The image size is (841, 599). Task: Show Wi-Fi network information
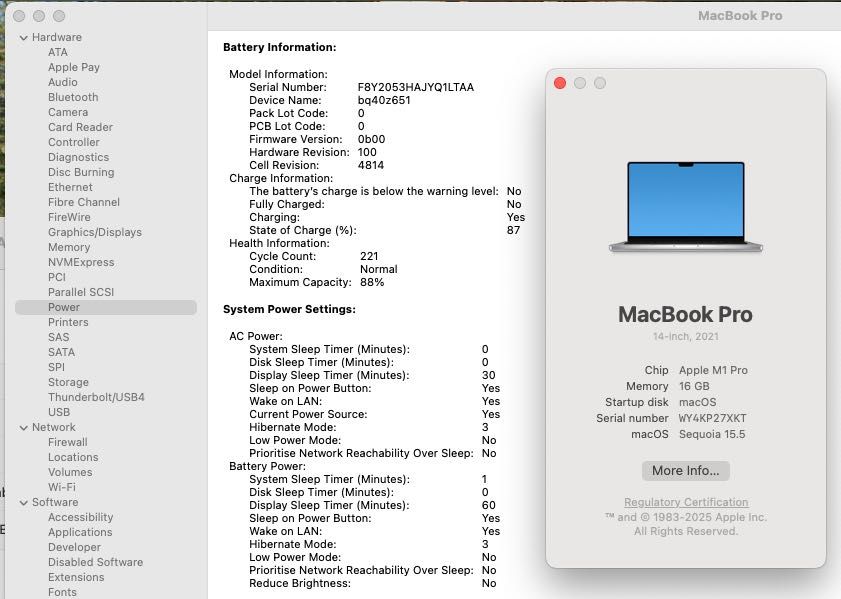62,487
